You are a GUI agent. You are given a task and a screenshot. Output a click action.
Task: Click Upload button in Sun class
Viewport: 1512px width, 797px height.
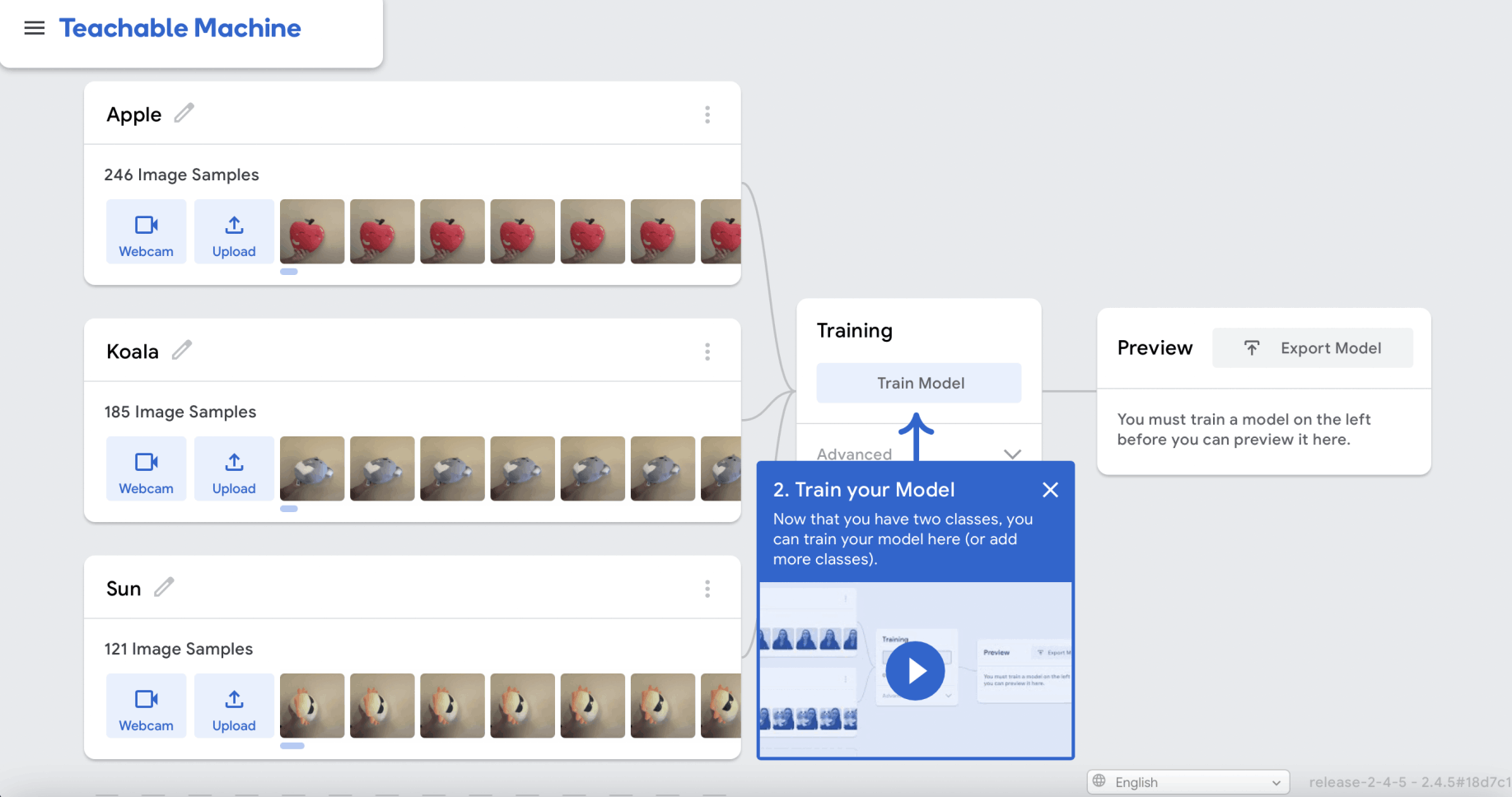pos(234,706)
